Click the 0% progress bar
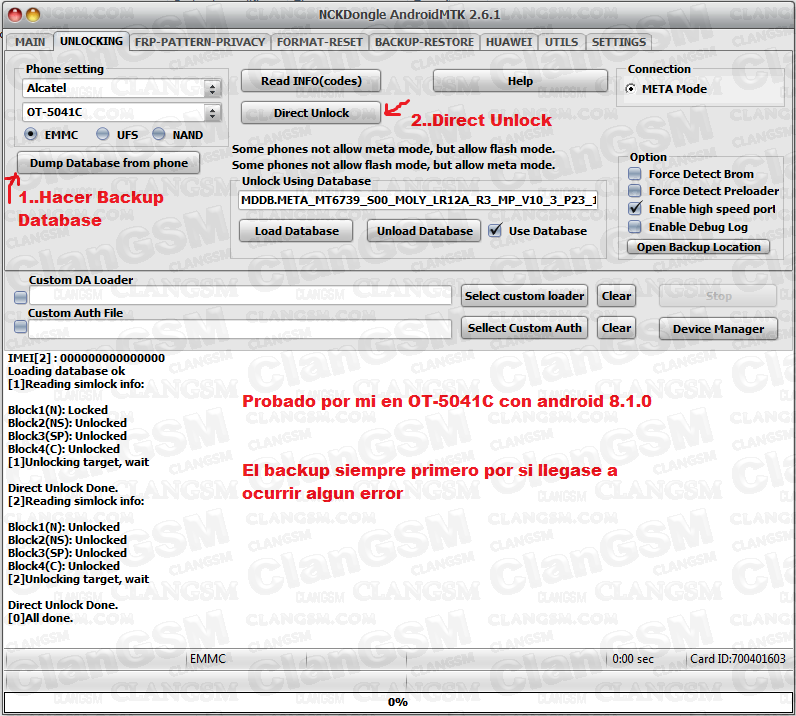The height and width of the screenshot is (716, 796). pyautogui.click(x=398, y=702)
